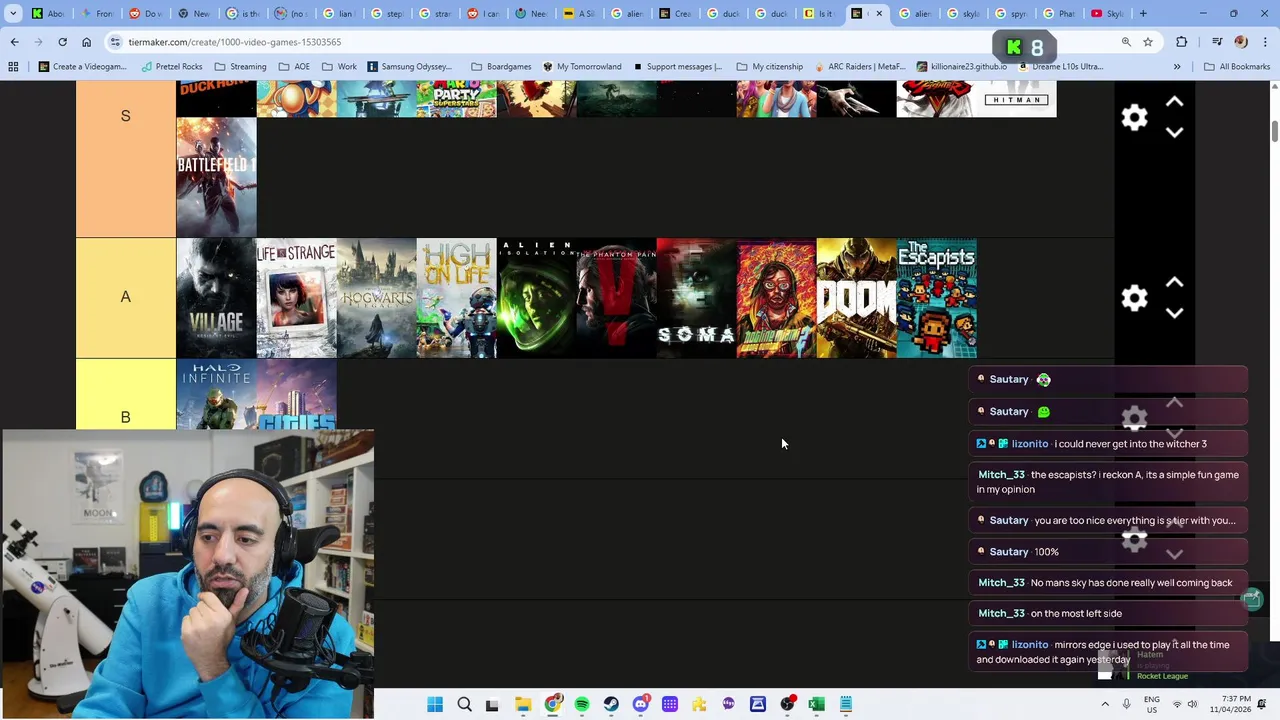Move A tier row up

point(1175,283)
